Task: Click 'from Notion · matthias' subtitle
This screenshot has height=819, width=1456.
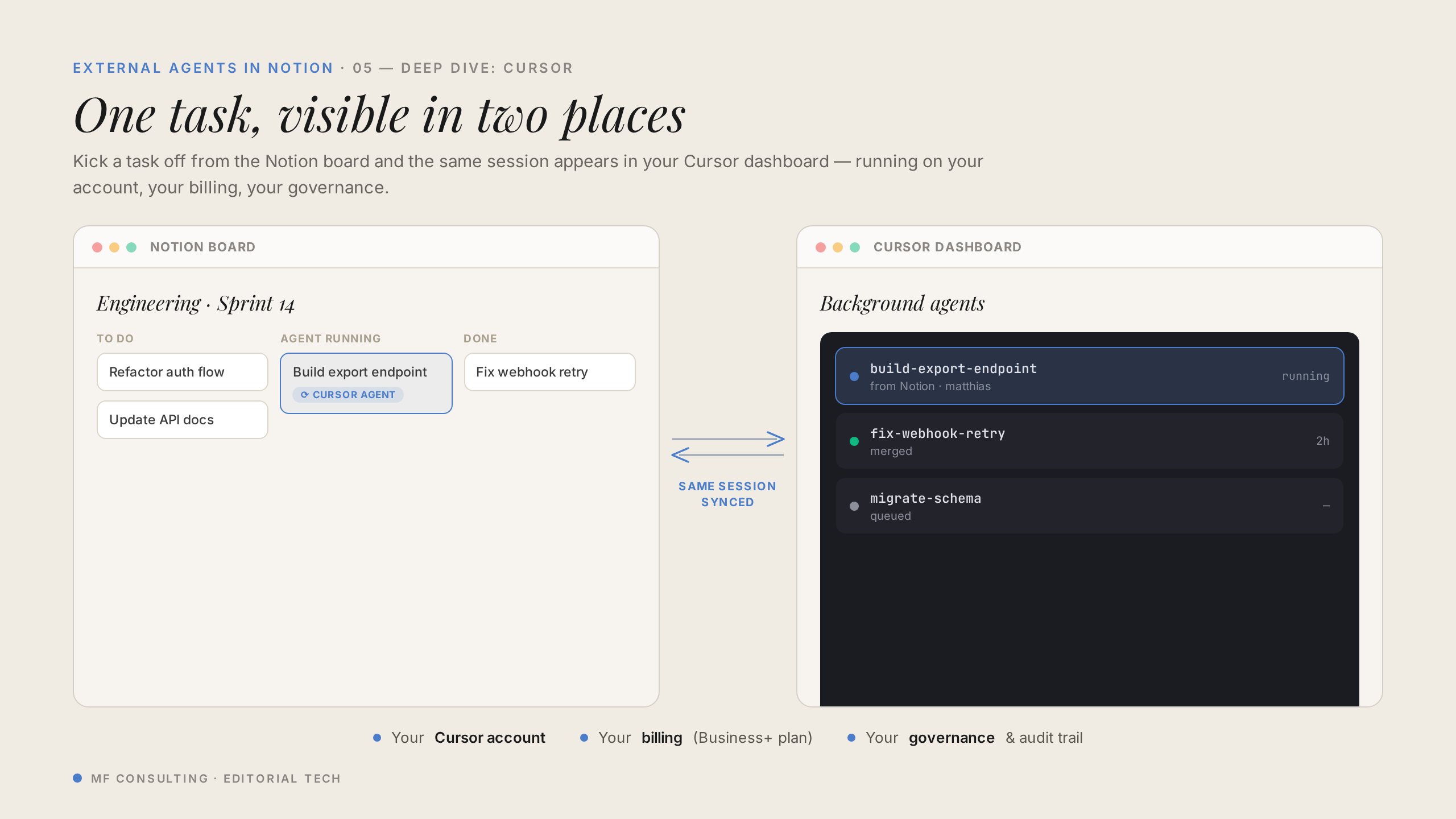Action: [x=930, y=386]
